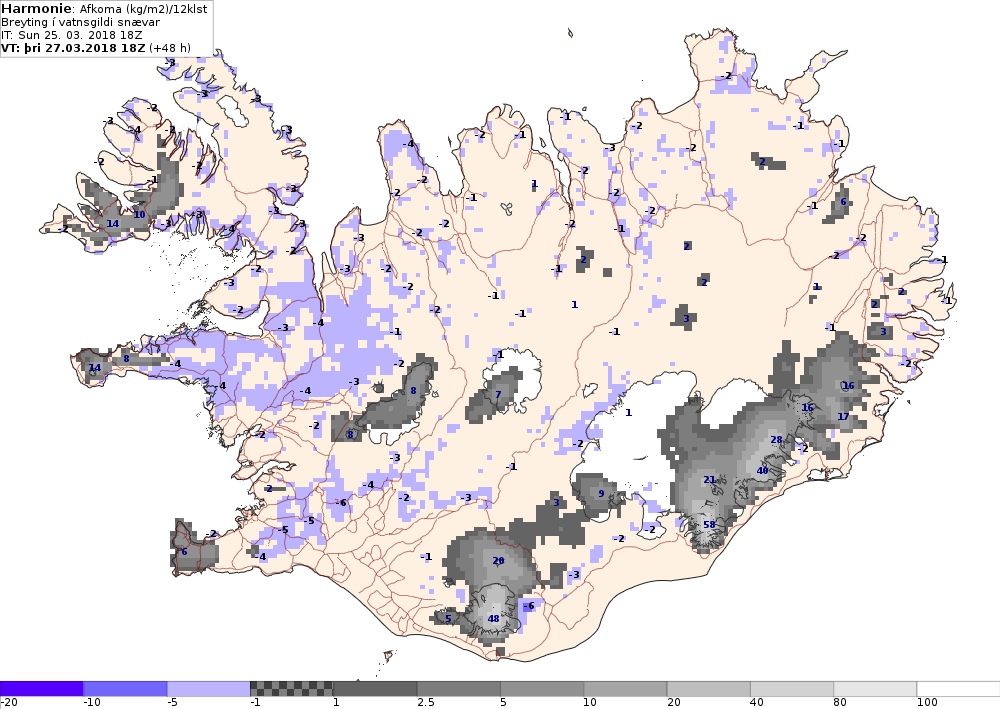Click the medium blue -10 to -5 legend swatch
Screen dimensions: 1000x709
click(x=125, y=689)
